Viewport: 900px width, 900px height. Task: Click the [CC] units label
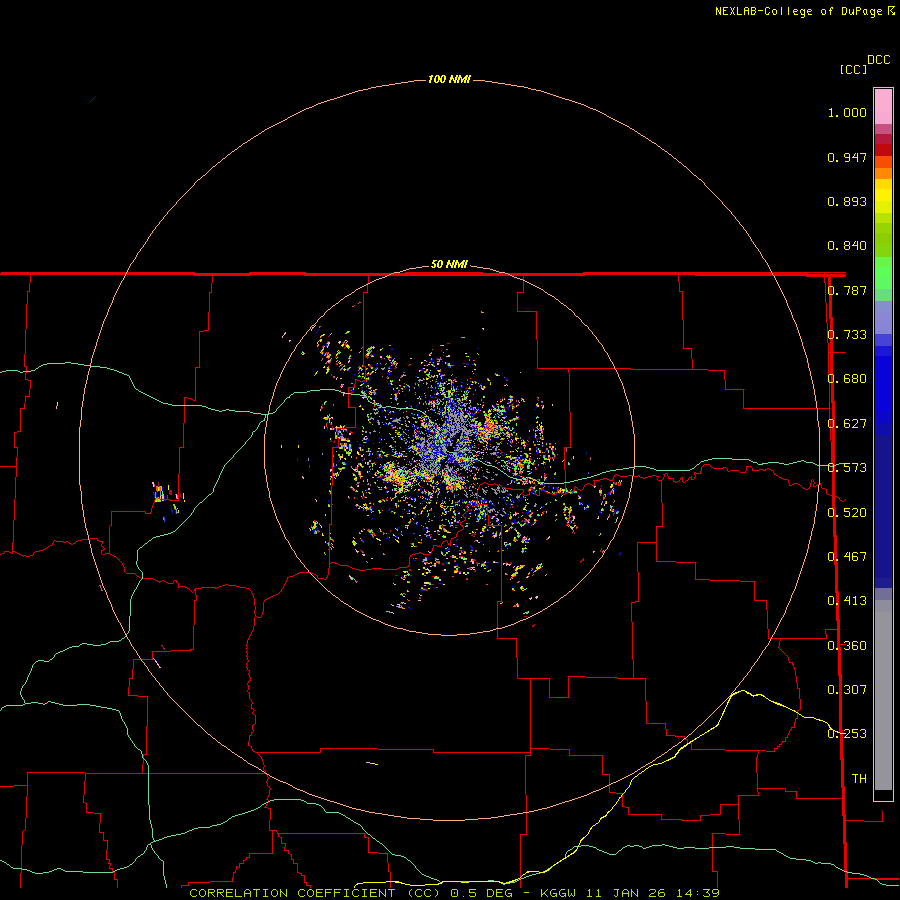point(853,69)
